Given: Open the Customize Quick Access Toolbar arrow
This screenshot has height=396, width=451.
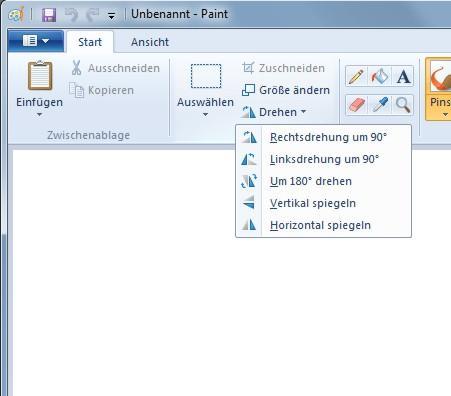Looking at the screenshot, I should [111, 15].
